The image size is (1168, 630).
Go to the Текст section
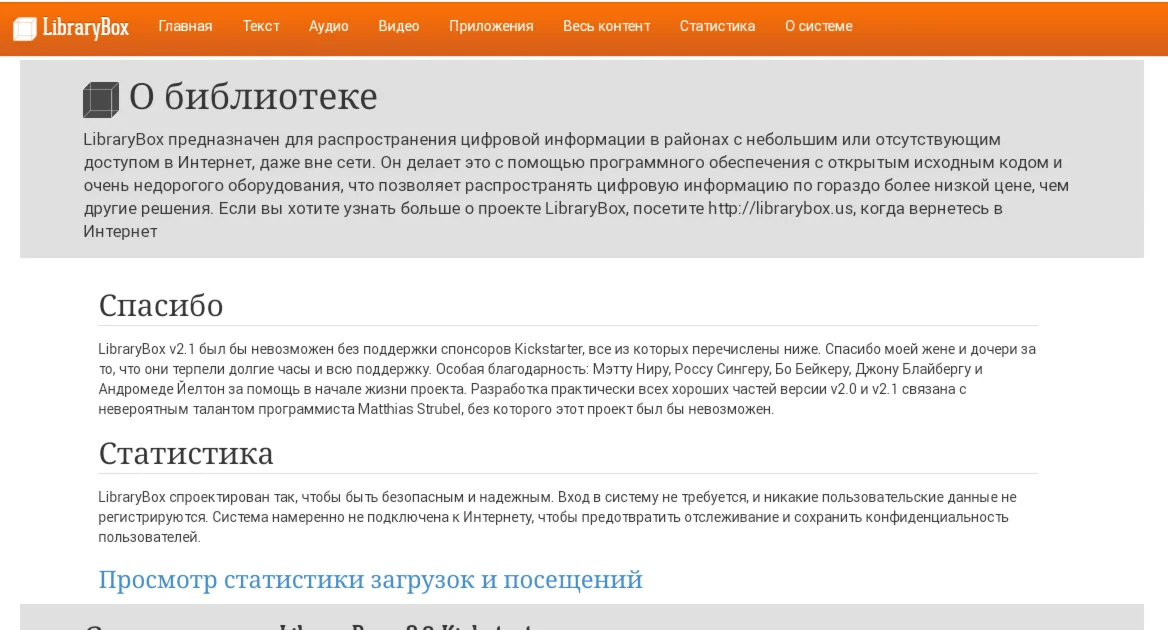261,26
